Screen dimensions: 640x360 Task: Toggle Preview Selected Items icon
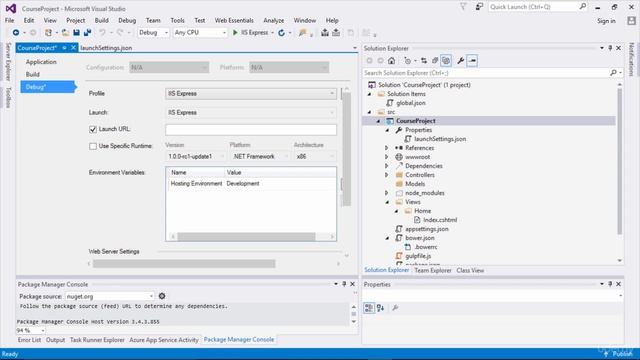click(x=472, y=61)
